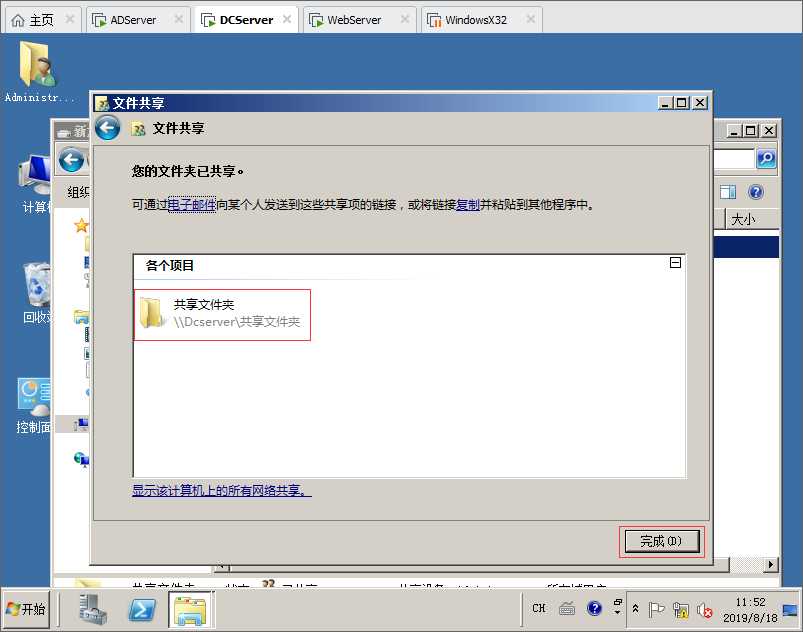
Task: Collapse the 各个项目 section
Action: 675,263
